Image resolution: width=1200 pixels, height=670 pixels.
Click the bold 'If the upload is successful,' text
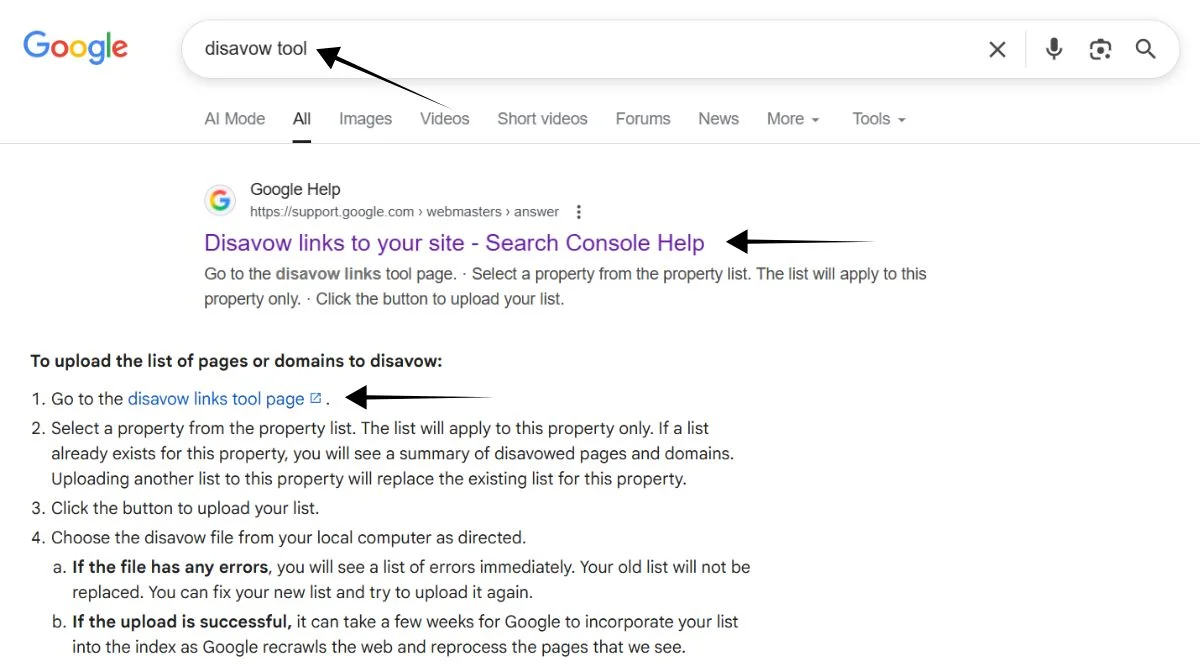(x=182, y=622)
